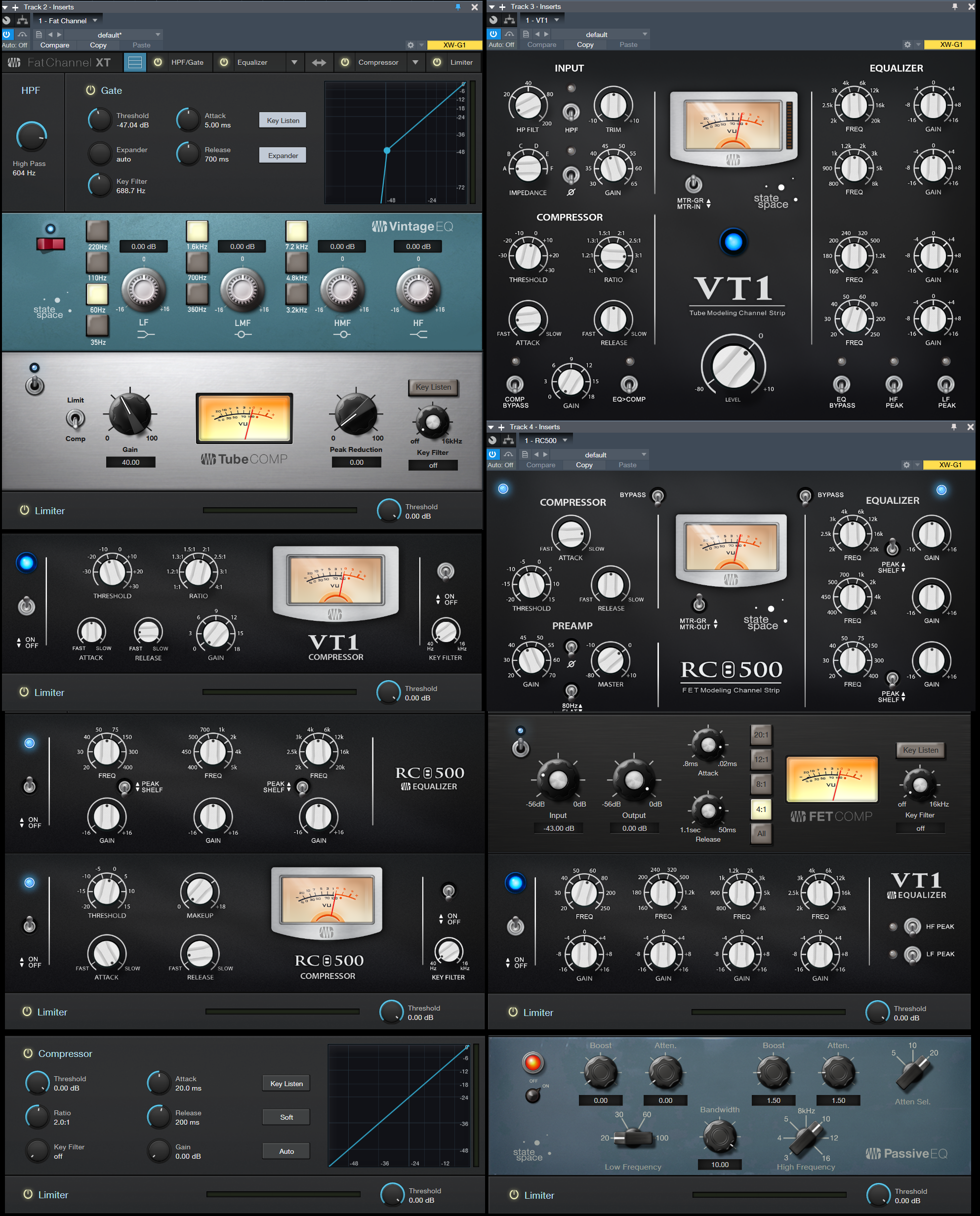The width and height of the screenshot is (980, 1216).
Task: Click the Track 3 preset file icon
Action: [525, 34]
